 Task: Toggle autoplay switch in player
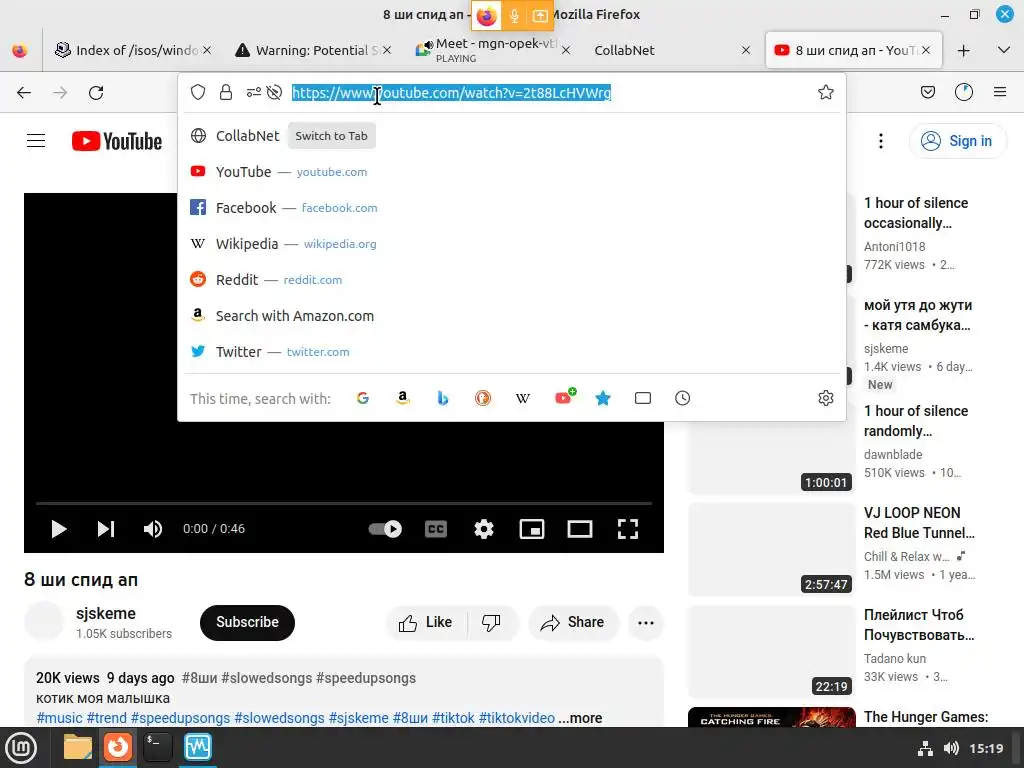385,529
